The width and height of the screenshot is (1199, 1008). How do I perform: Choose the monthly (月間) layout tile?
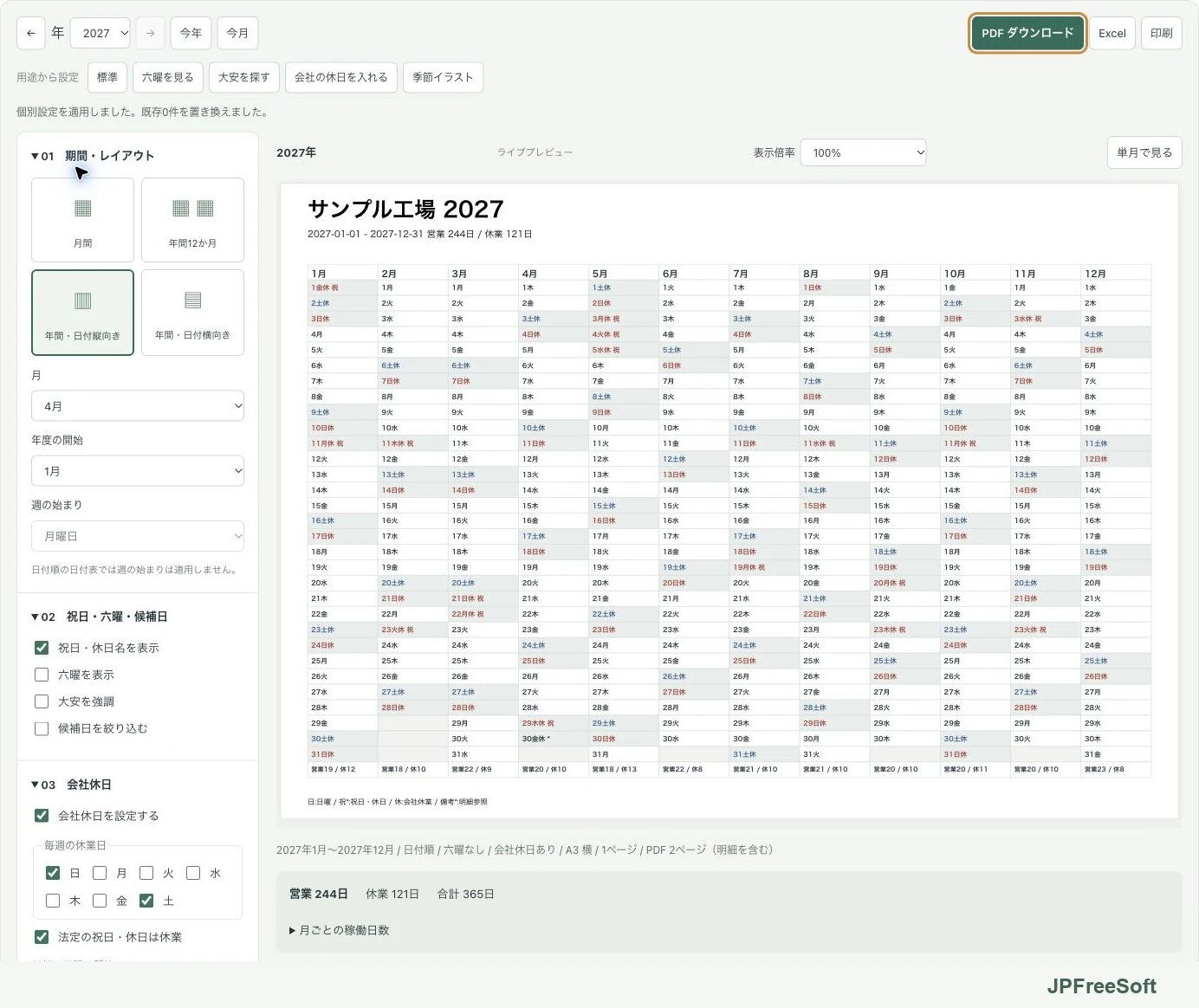82,220
